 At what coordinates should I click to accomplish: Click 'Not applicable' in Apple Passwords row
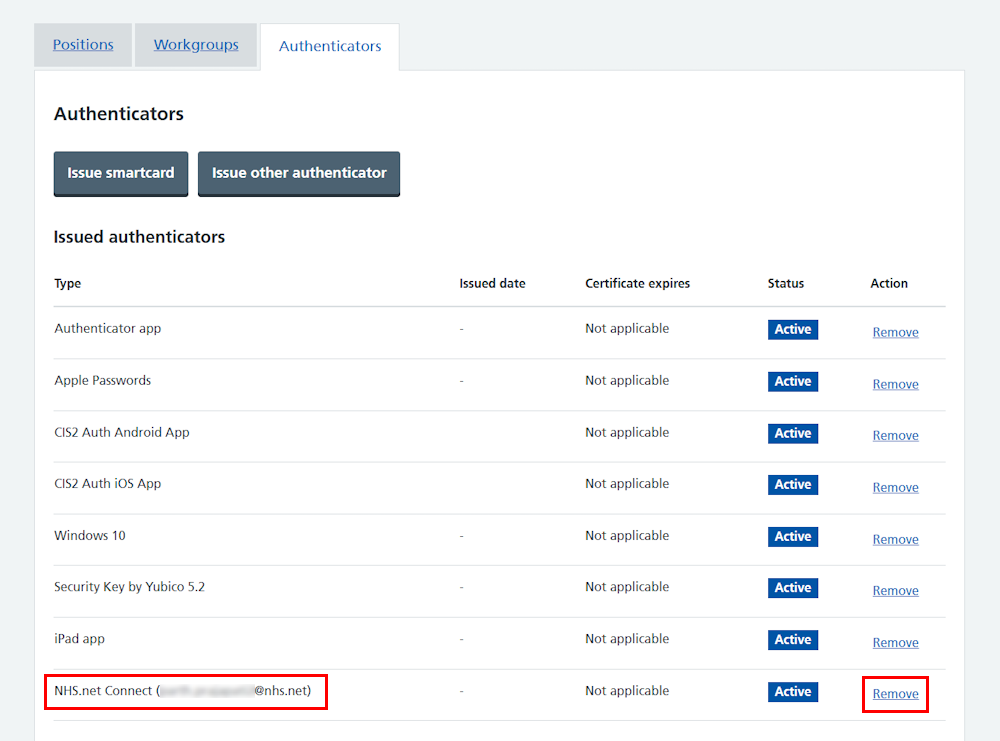627,380
